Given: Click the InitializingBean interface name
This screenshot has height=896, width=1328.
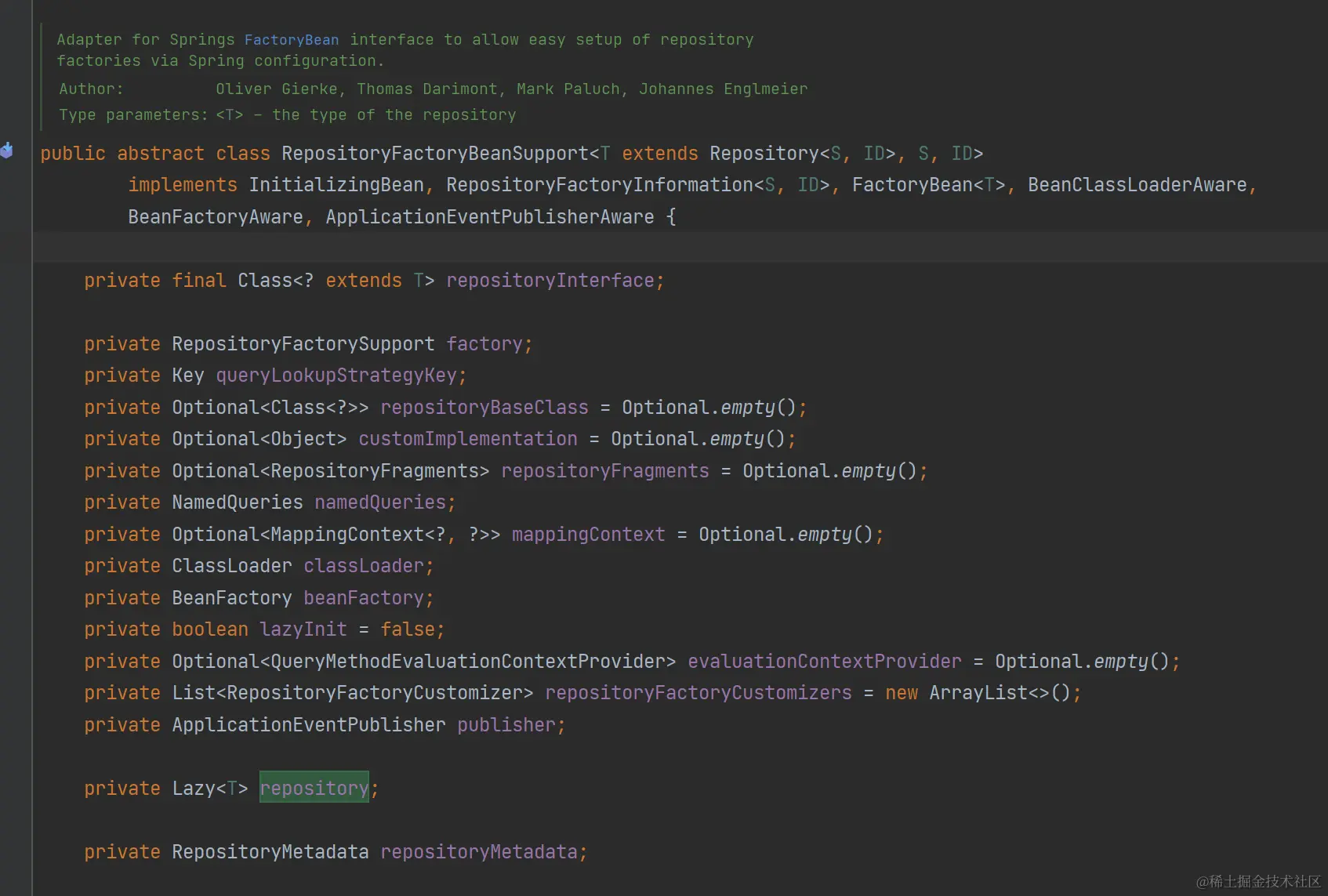Looking at the screenshot, I should coord(336,185).
